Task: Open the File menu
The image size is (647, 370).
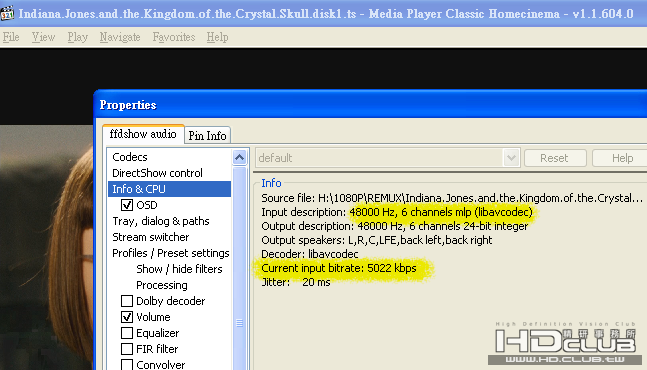Action: [11, 37]
